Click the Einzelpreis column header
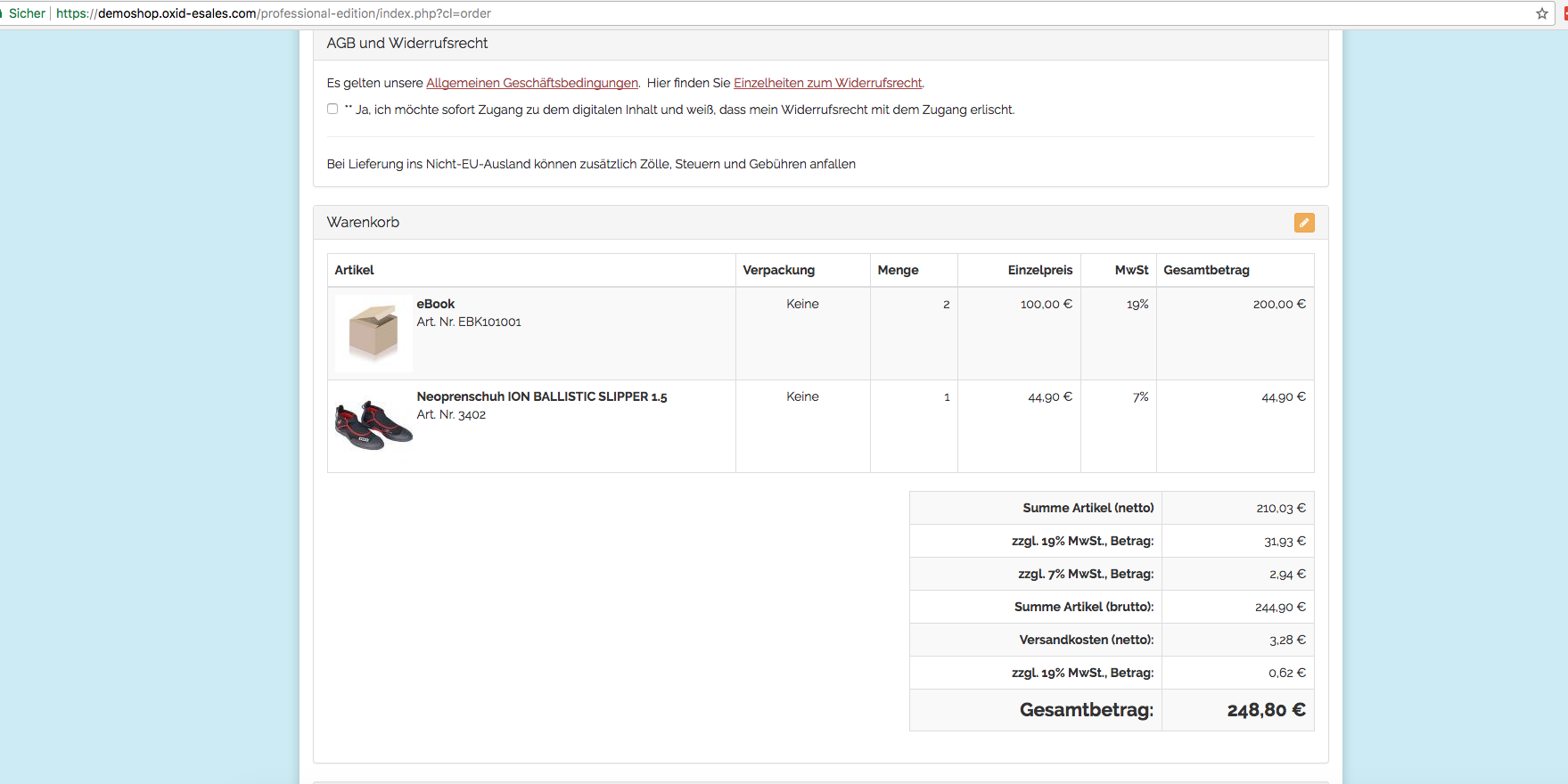This screenshot has width=1568, height=784. coord(1039,270)
